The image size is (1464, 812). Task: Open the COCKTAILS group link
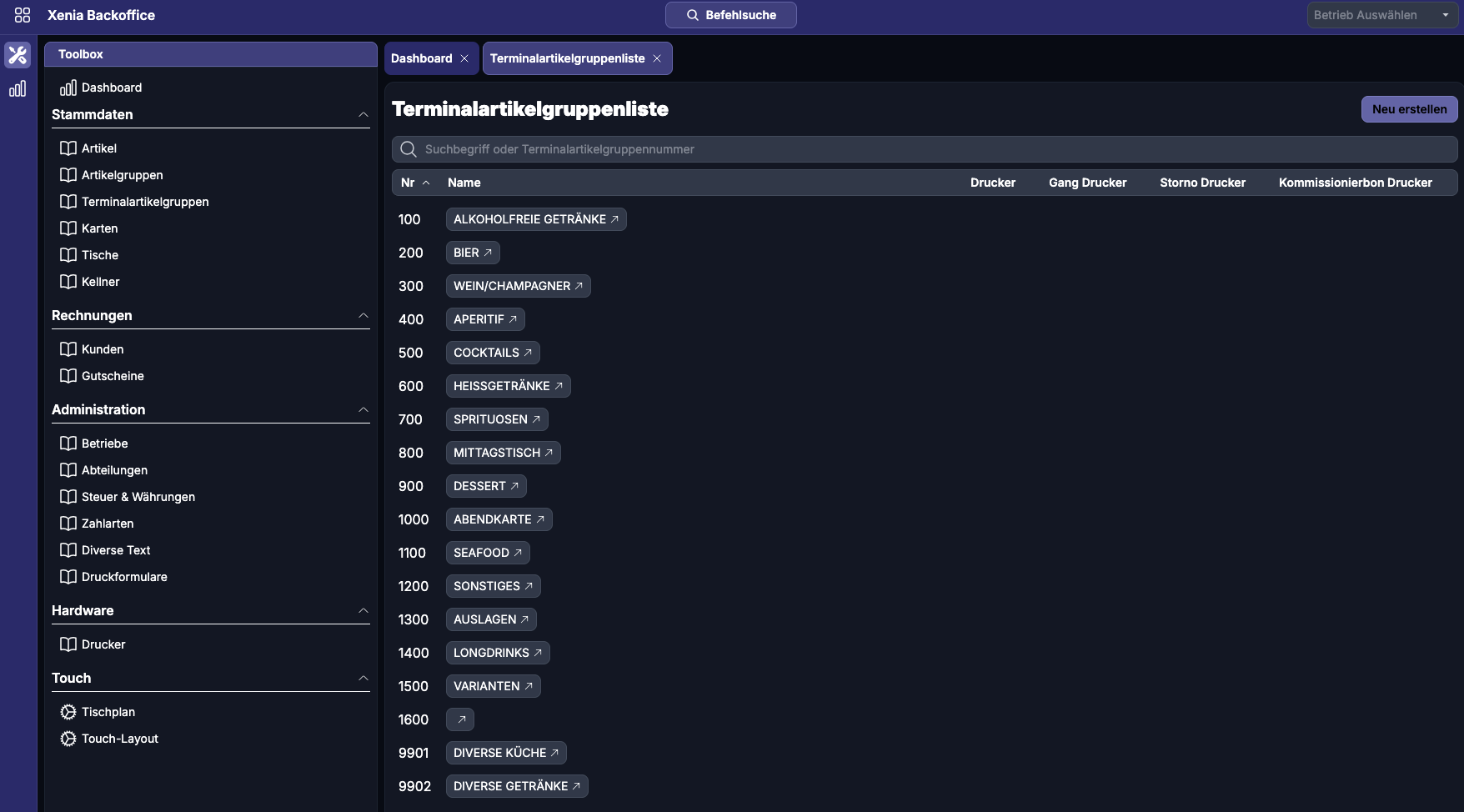coord(492,353)
